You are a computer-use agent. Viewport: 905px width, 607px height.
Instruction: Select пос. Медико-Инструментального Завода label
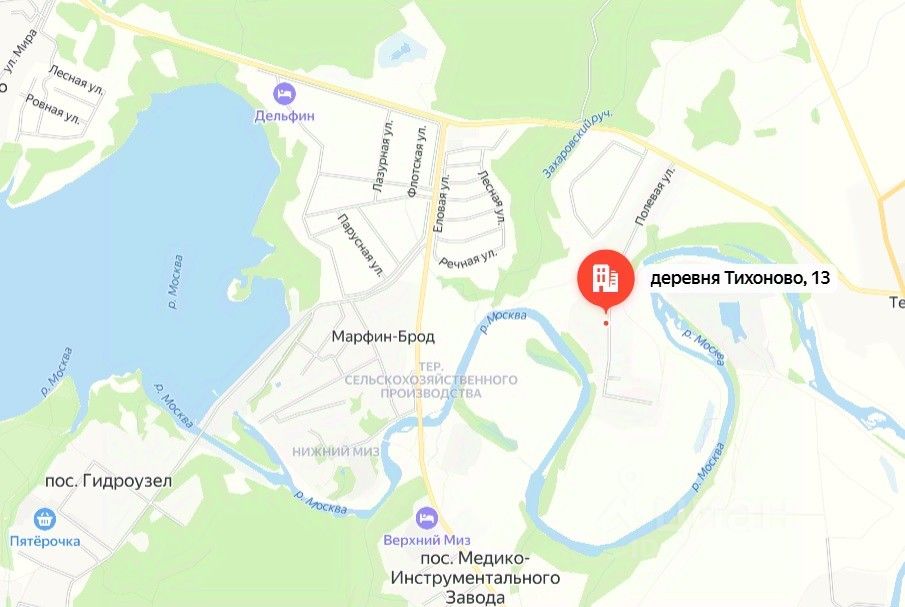(x=475, y=578)
